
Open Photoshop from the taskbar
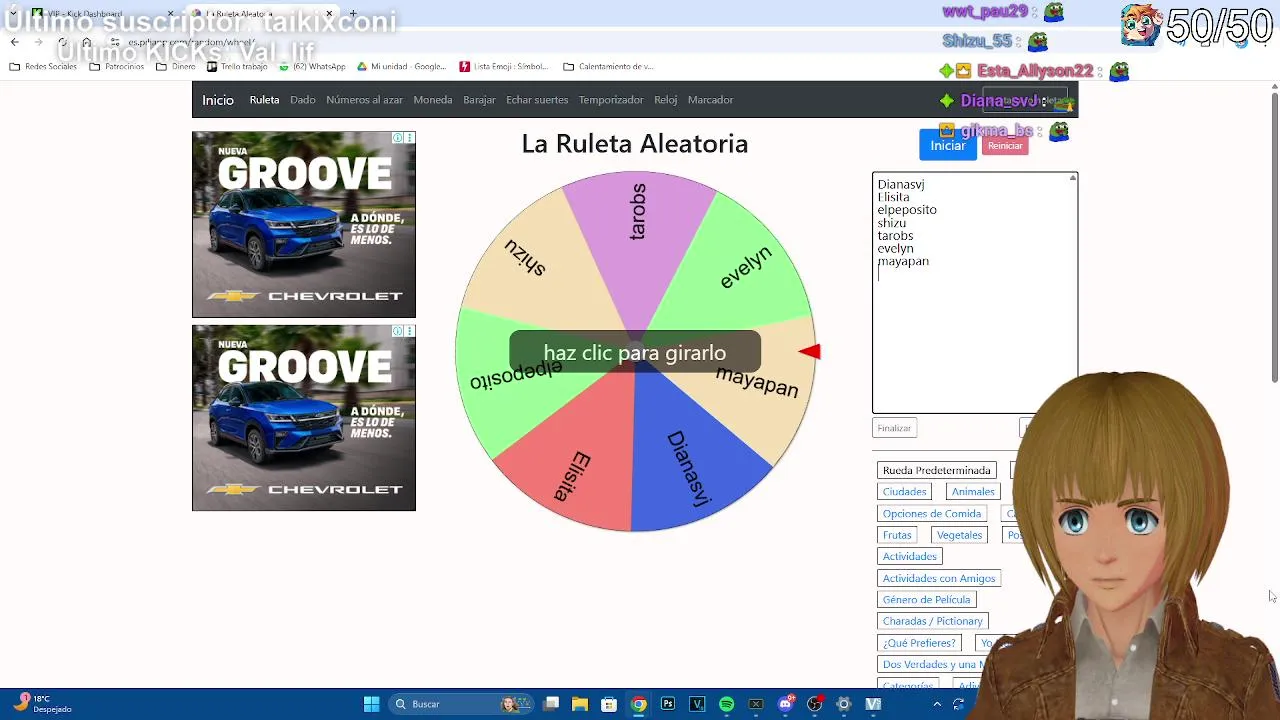(x=668, y=704)
